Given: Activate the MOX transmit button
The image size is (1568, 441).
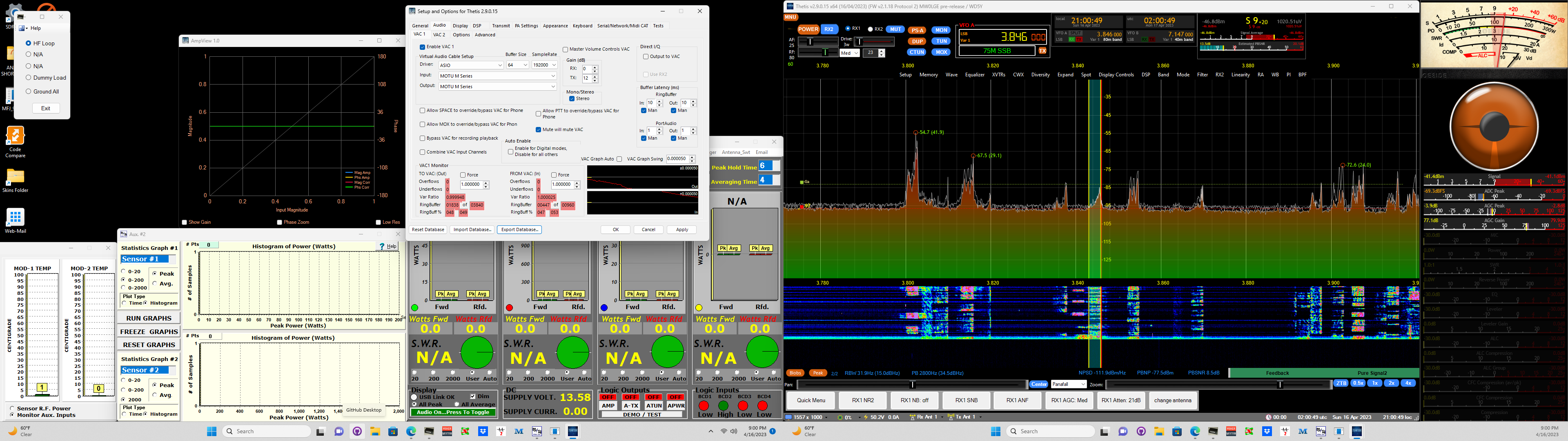Looking at the screenshot, I should [941, 52].
